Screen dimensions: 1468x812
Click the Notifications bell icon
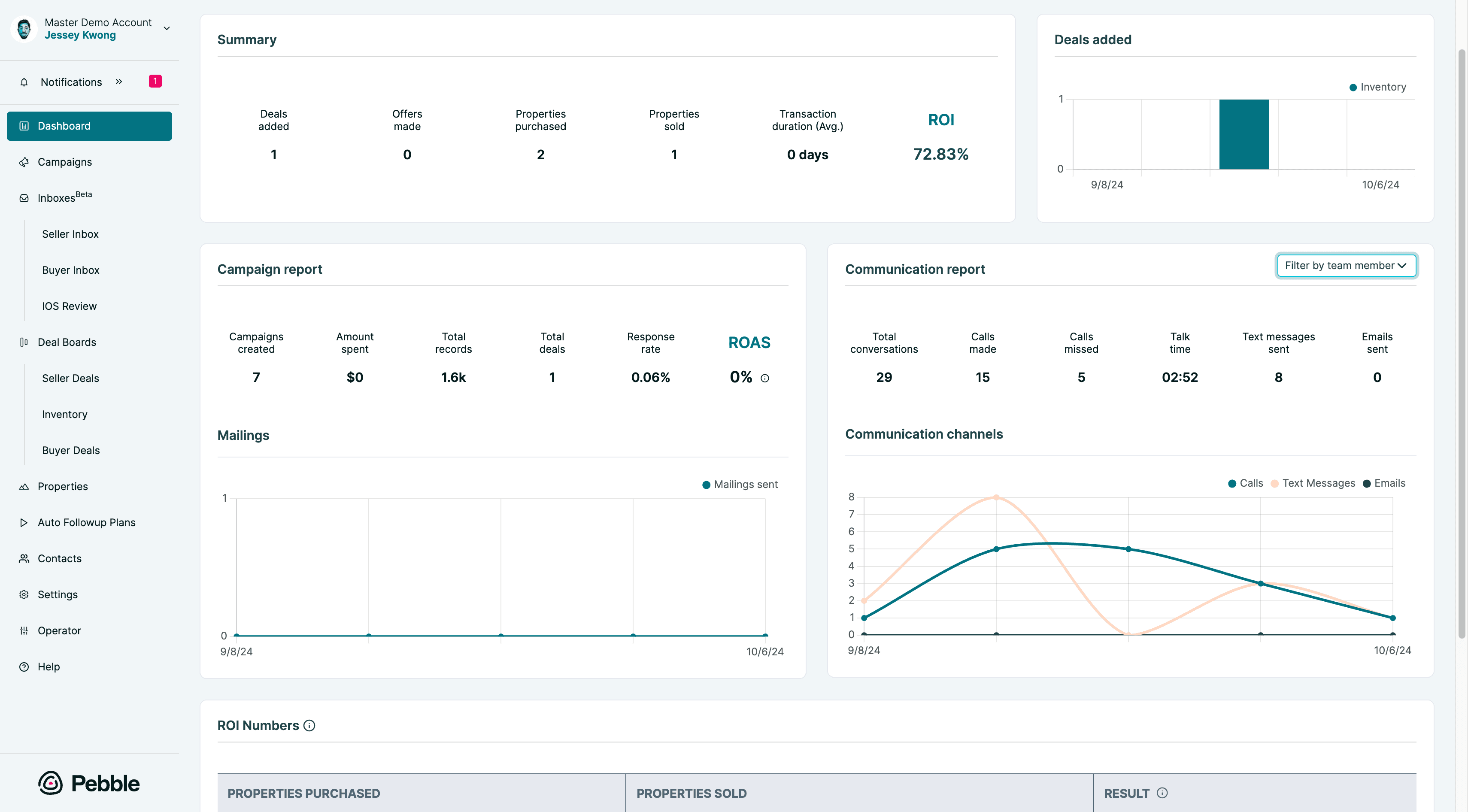(x=24, y=82)
